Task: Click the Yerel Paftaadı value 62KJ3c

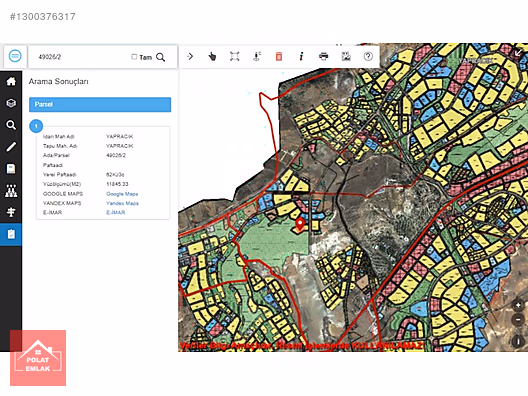Action: 115,175
